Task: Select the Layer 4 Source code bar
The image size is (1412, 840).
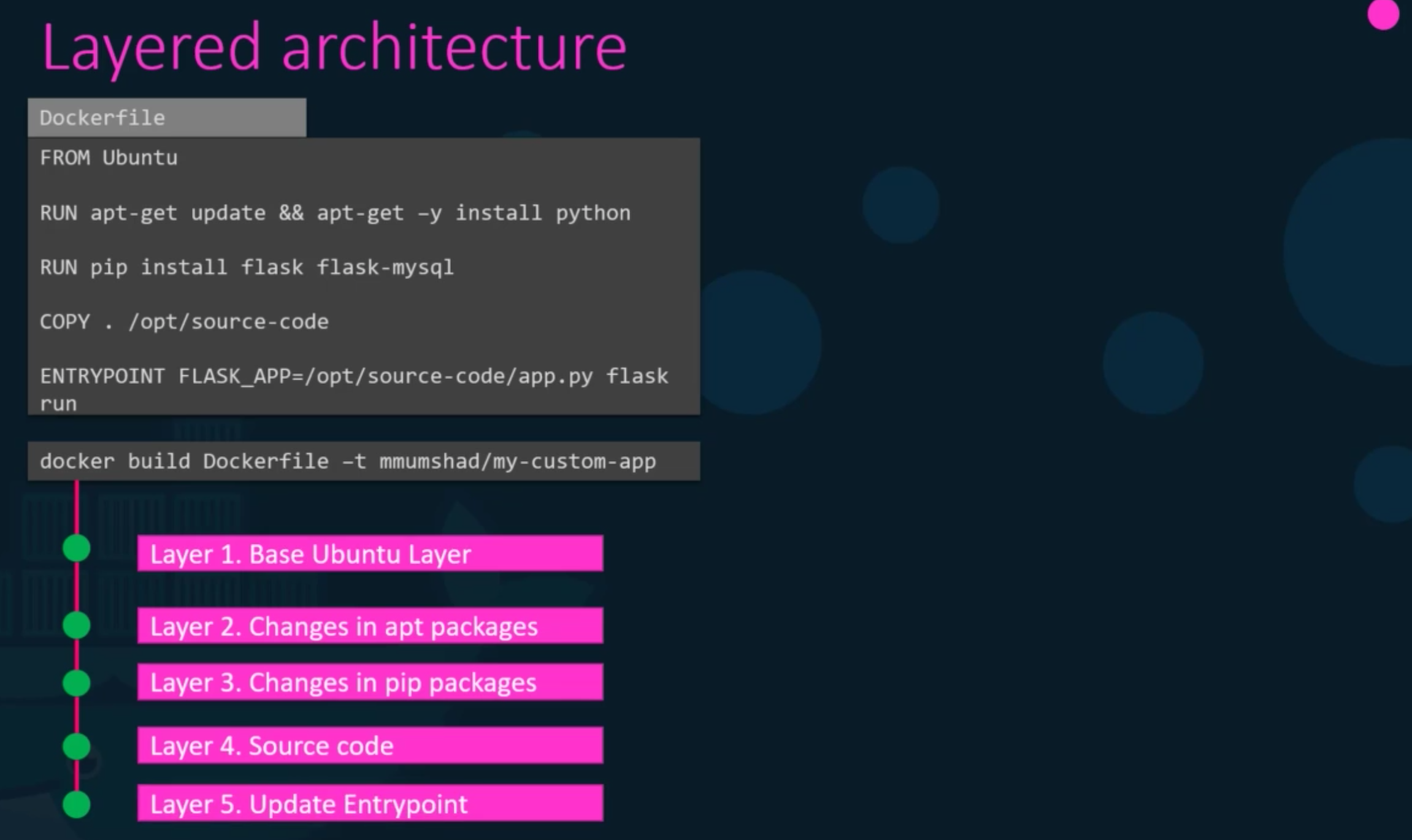Action: (370, 746)
